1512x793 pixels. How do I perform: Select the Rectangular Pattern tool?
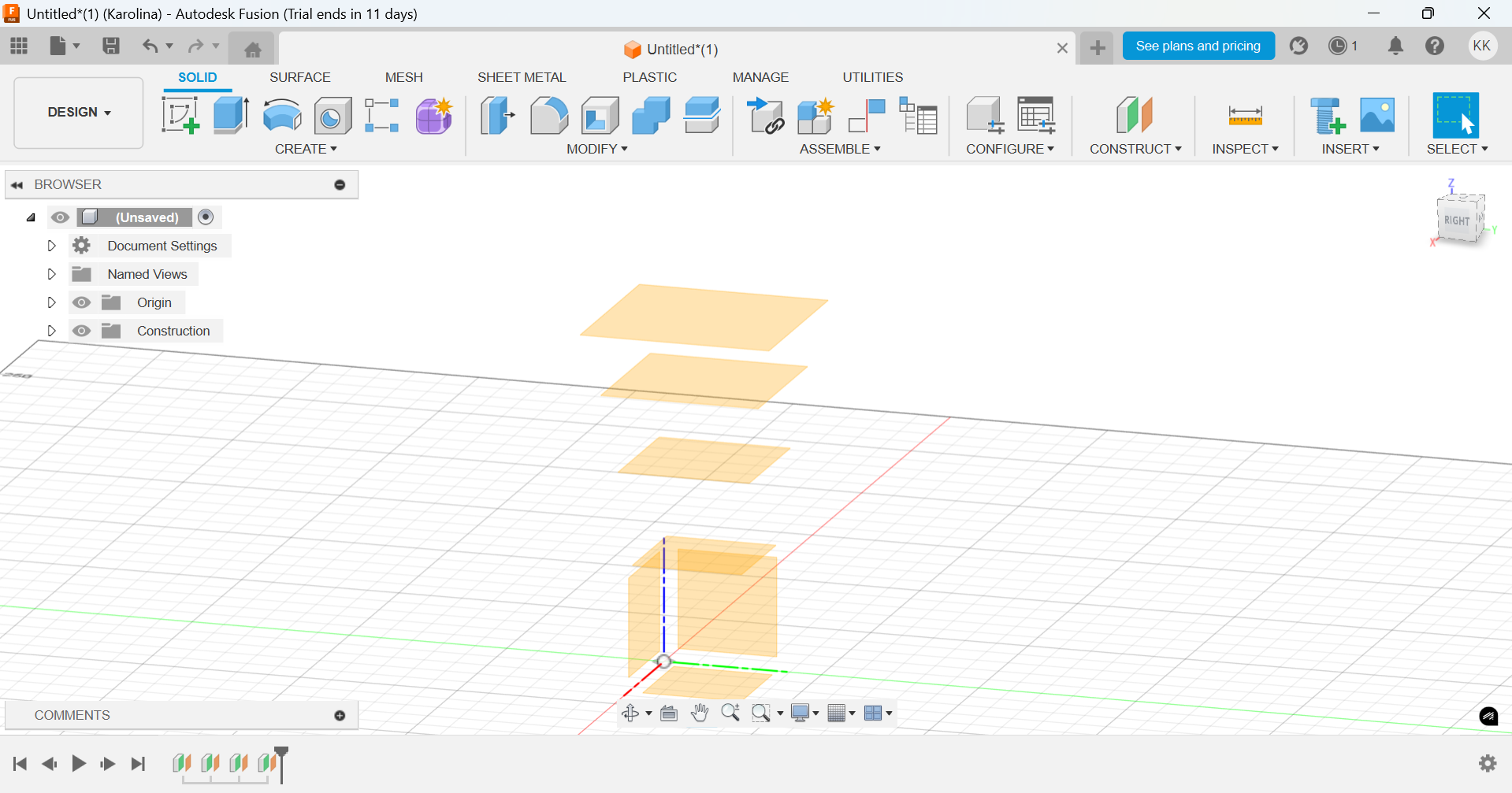point(383,116)
